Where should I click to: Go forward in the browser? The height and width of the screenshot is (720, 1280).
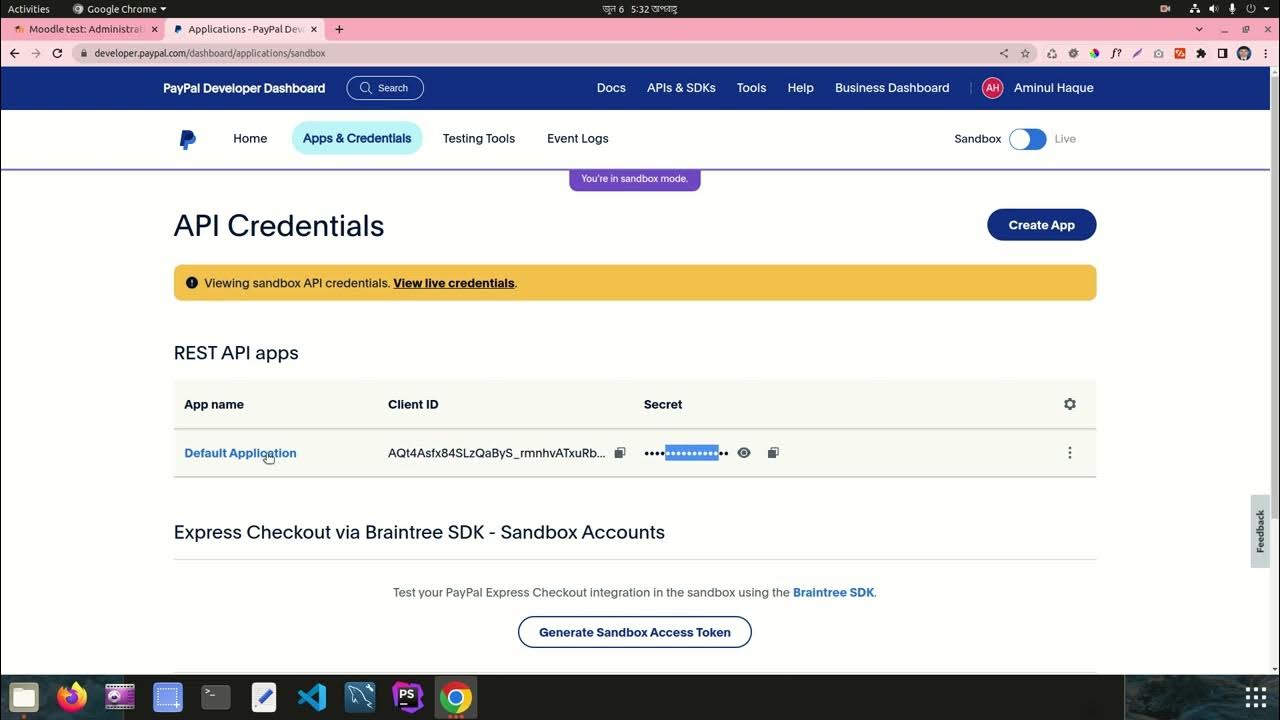pos(36,53)
